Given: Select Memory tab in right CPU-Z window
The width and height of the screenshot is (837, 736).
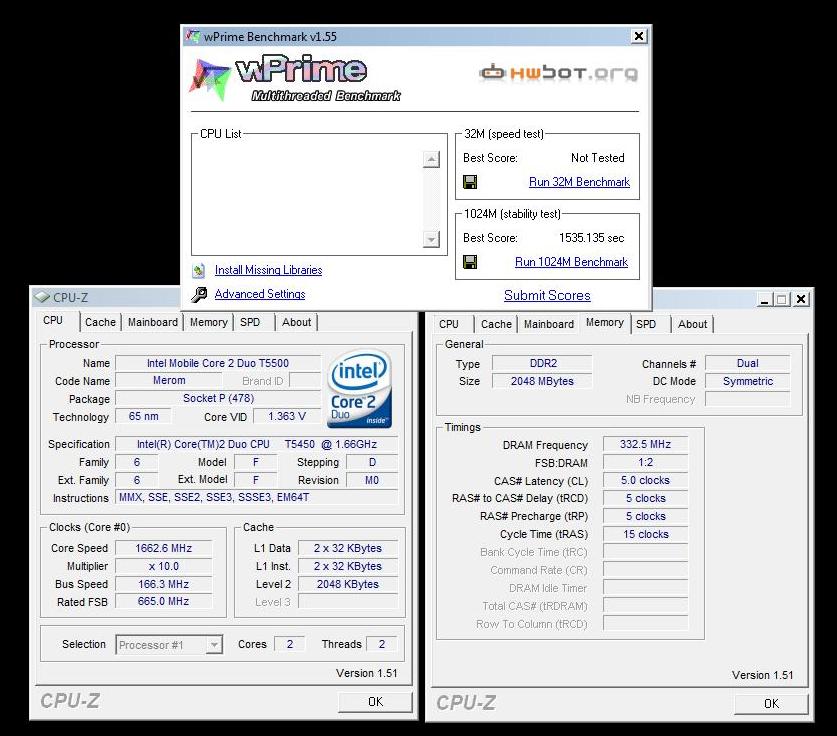Looking at the screenshot, I should 605,322.
